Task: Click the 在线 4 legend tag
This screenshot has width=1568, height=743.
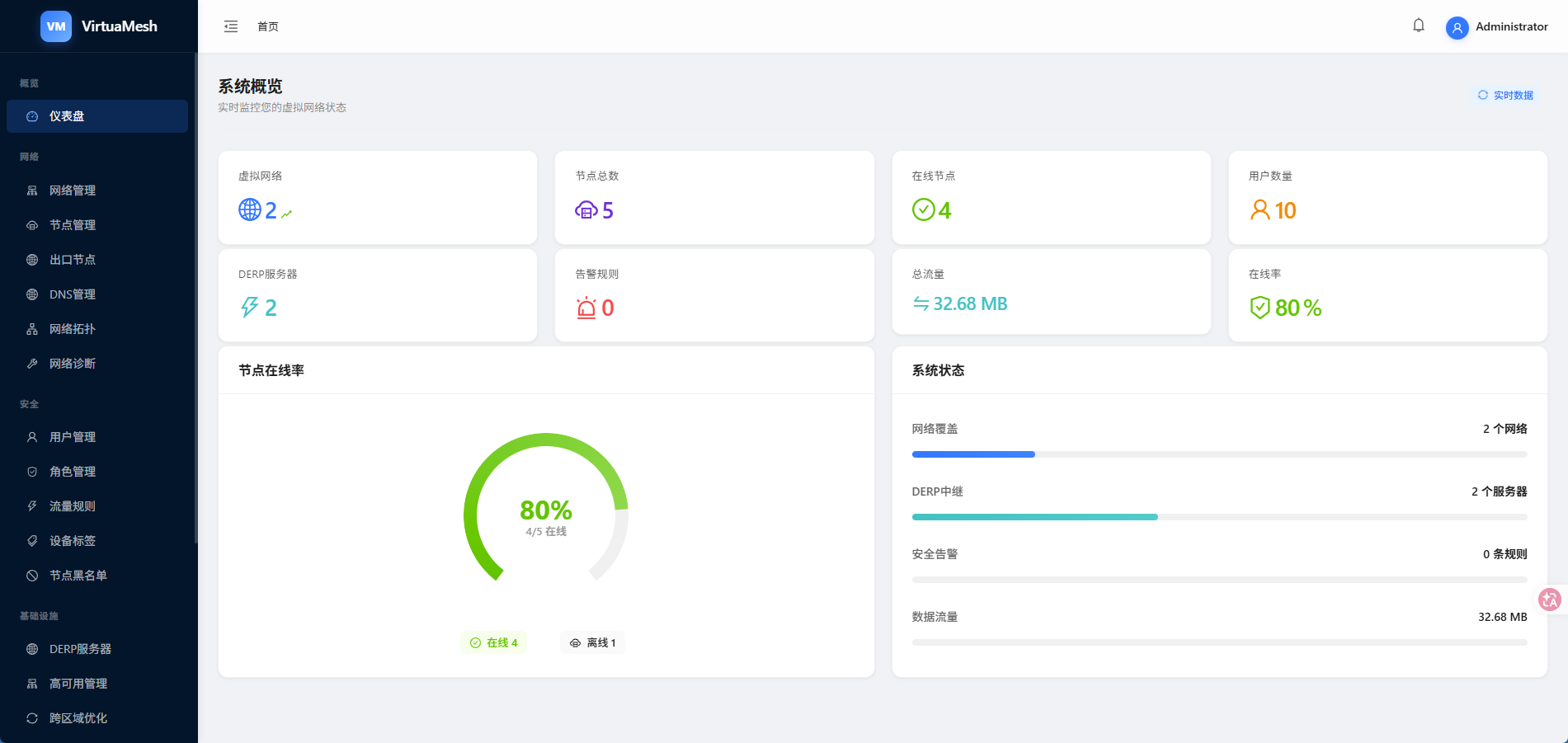Action: pyautogui.click(x=493, y=642)
